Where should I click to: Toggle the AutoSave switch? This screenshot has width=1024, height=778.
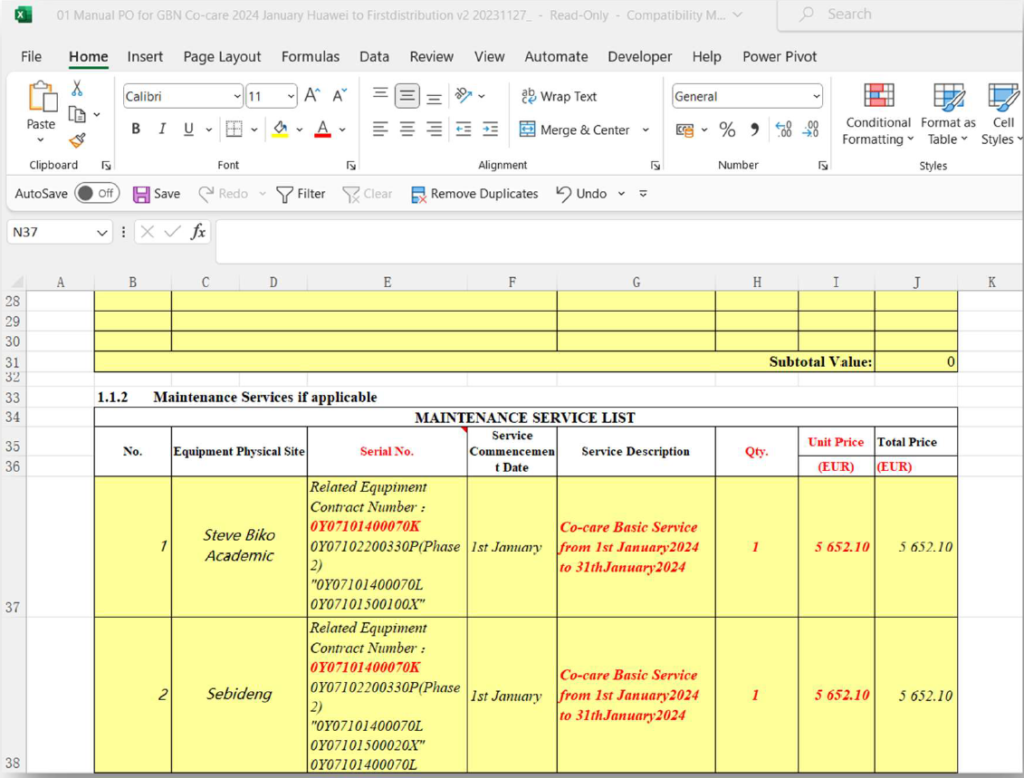95,193
